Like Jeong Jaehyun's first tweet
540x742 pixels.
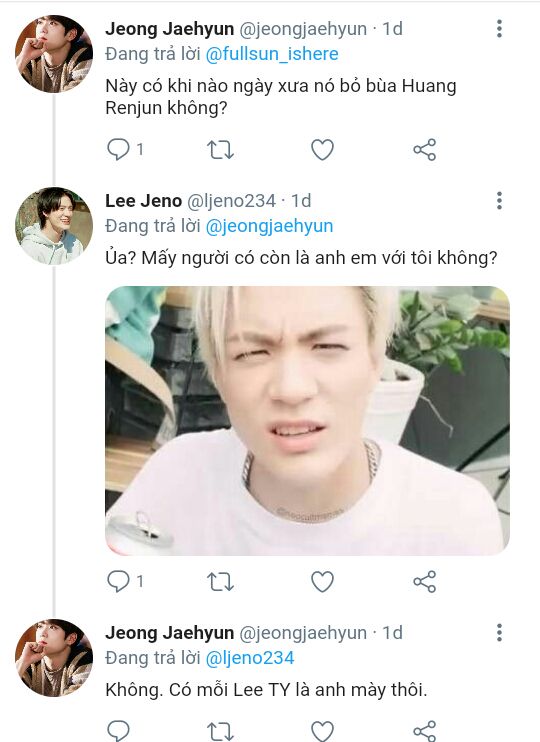(x=322, y=150)
